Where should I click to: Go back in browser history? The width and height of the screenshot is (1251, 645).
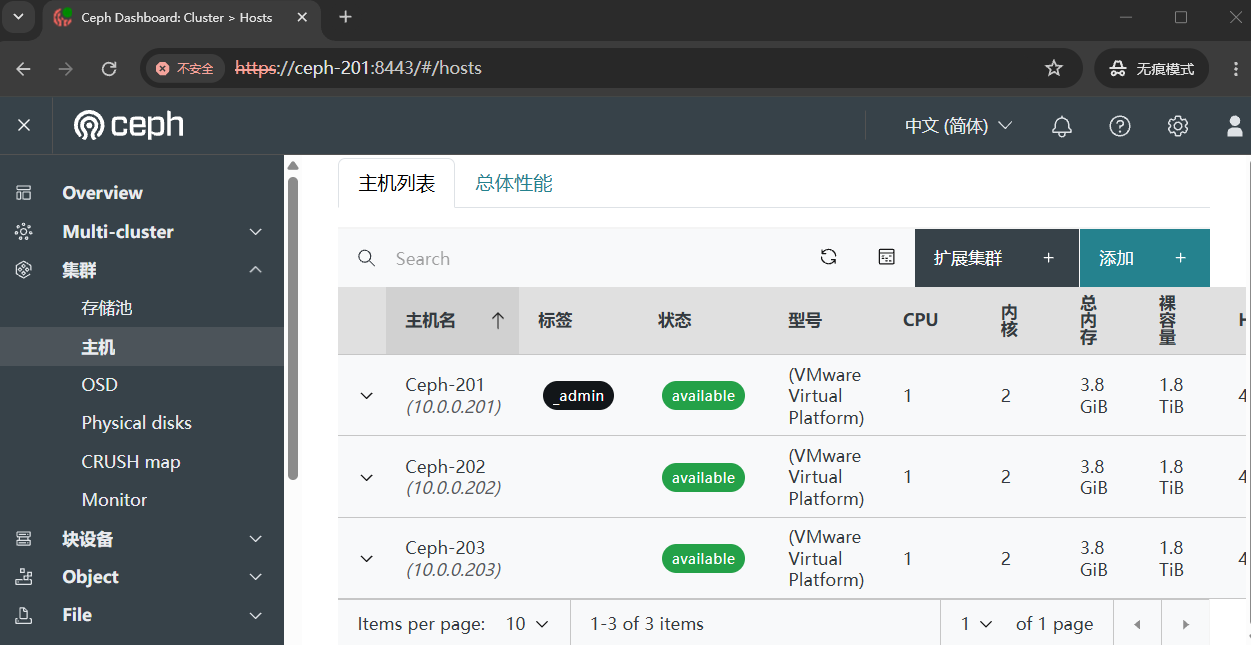24,68
